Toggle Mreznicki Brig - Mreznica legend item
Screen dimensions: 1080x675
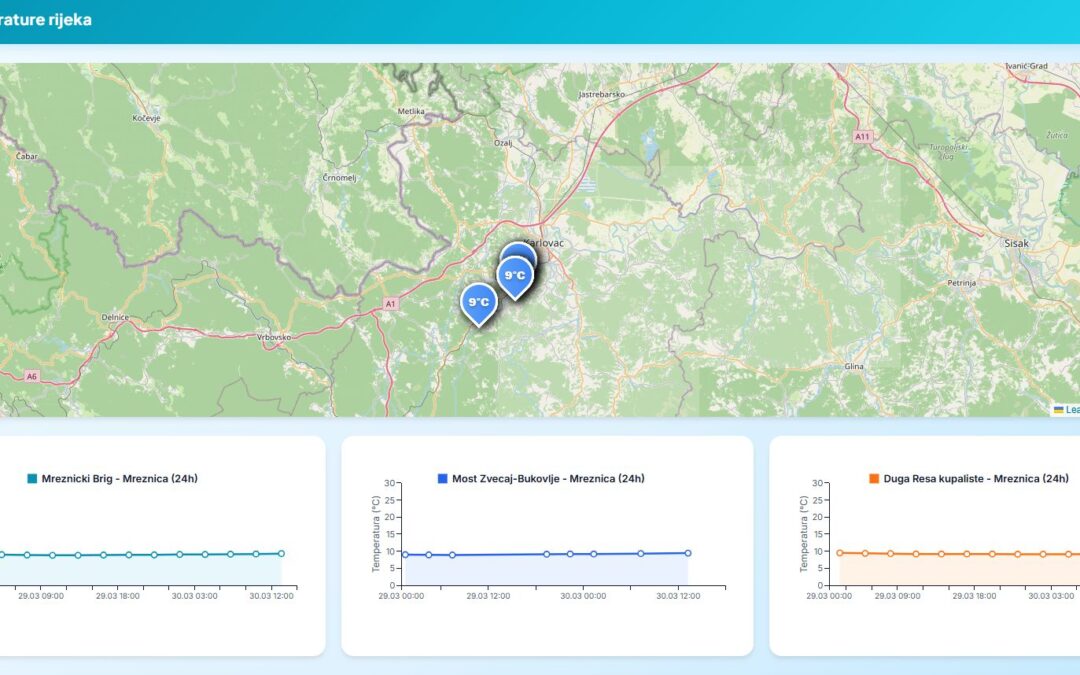[x=112, y=479]
